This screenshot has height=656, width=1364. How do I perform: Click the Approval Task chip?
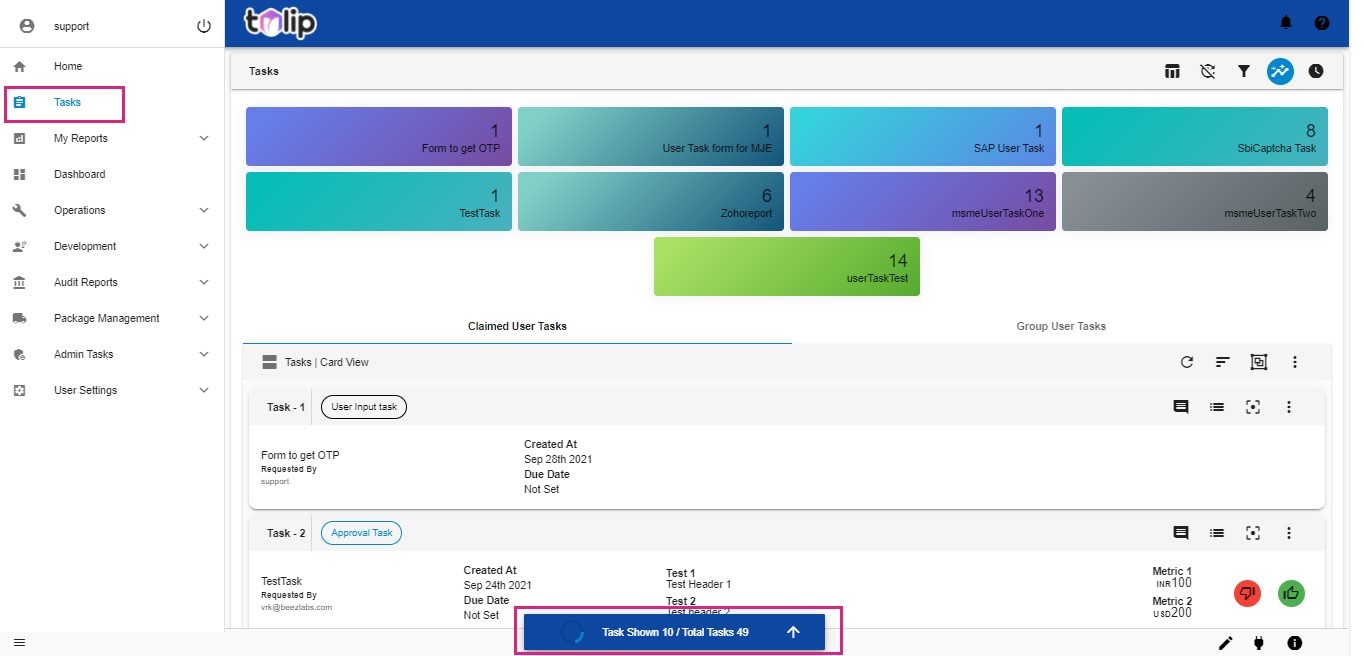pos(361,533)
